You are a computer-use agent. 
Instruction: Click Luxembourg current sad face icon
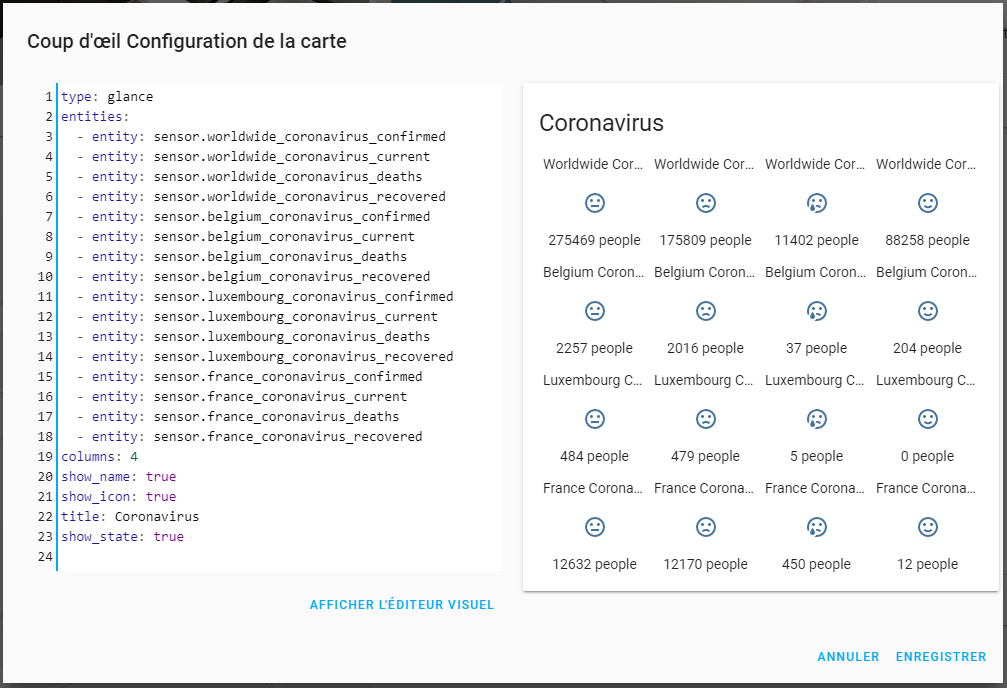[705, 419]
